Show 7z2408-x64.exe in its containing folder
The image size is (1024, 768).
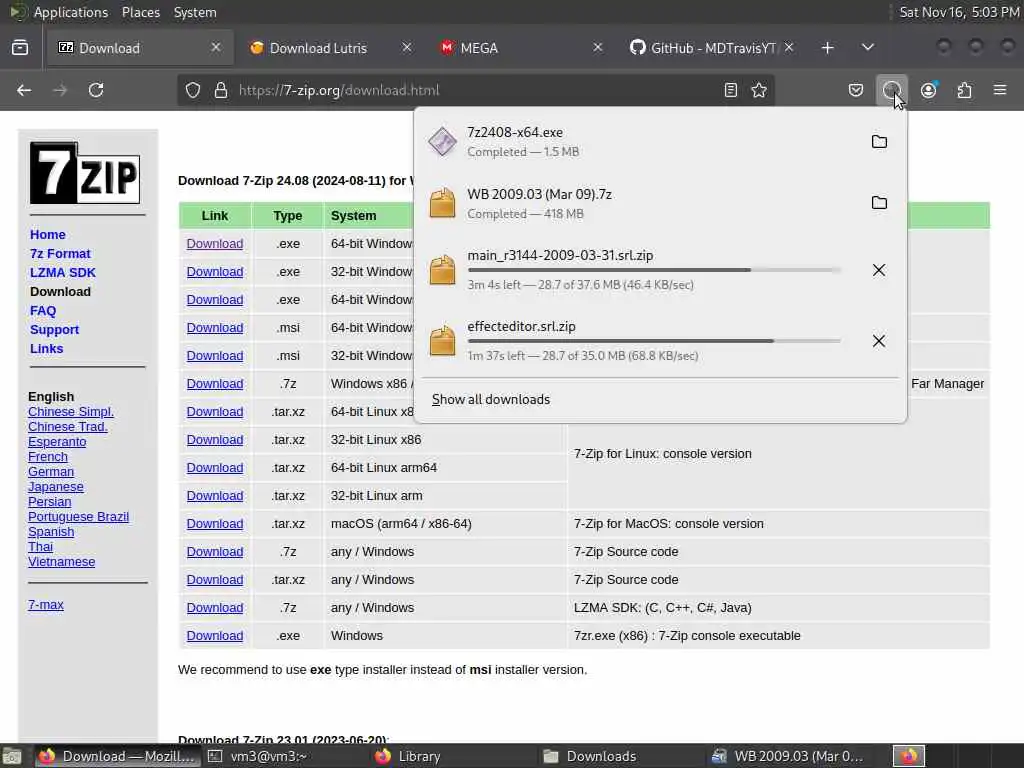tap(879, 142)
